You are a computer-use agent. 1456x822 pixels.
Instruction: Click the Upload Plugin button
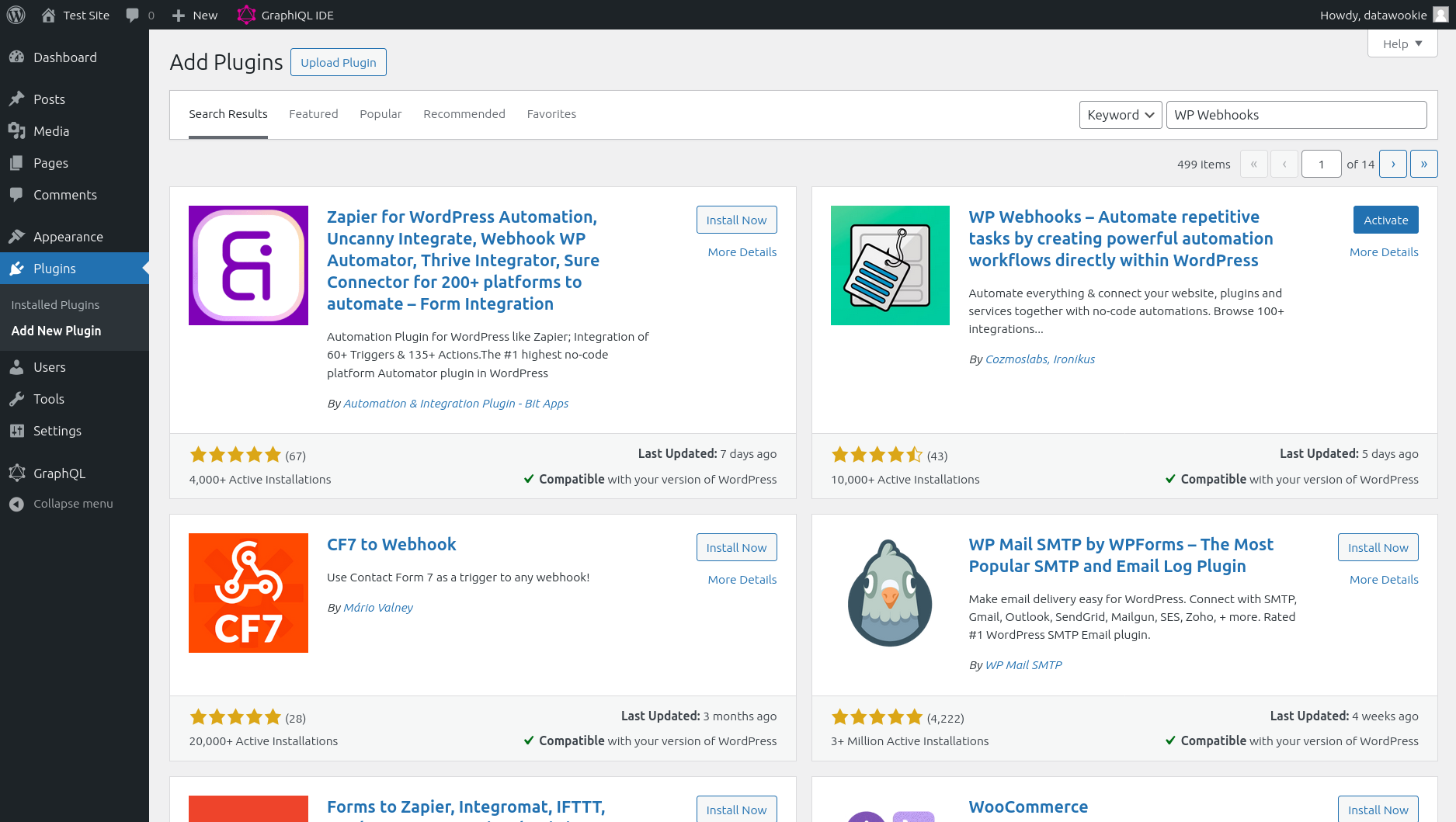338,62
